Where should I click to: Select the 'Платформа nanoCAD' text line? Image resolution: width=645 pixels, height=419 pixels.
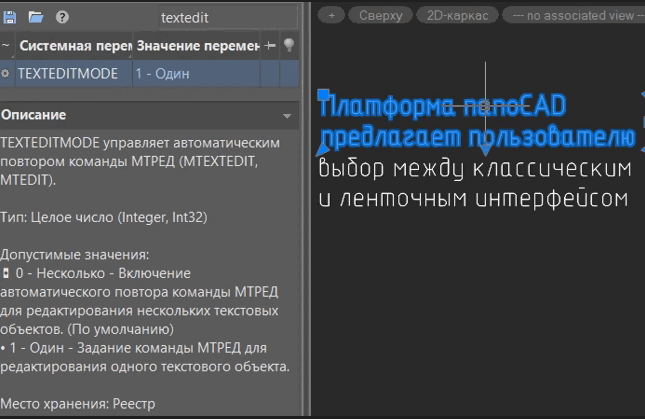(443, 106)
